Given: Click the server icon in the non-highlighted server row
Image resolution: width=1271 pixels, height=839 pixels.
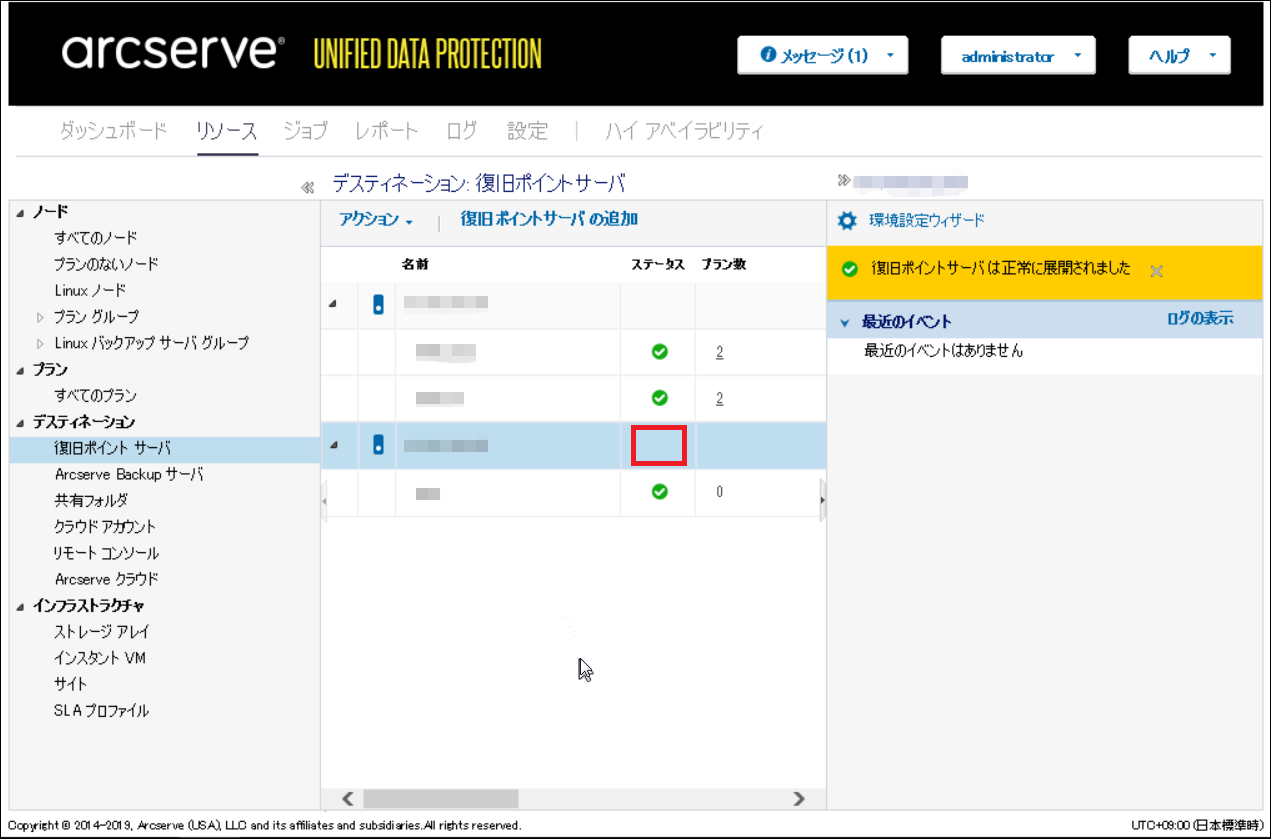Looking at the screenshot, I should click(378, 305).
